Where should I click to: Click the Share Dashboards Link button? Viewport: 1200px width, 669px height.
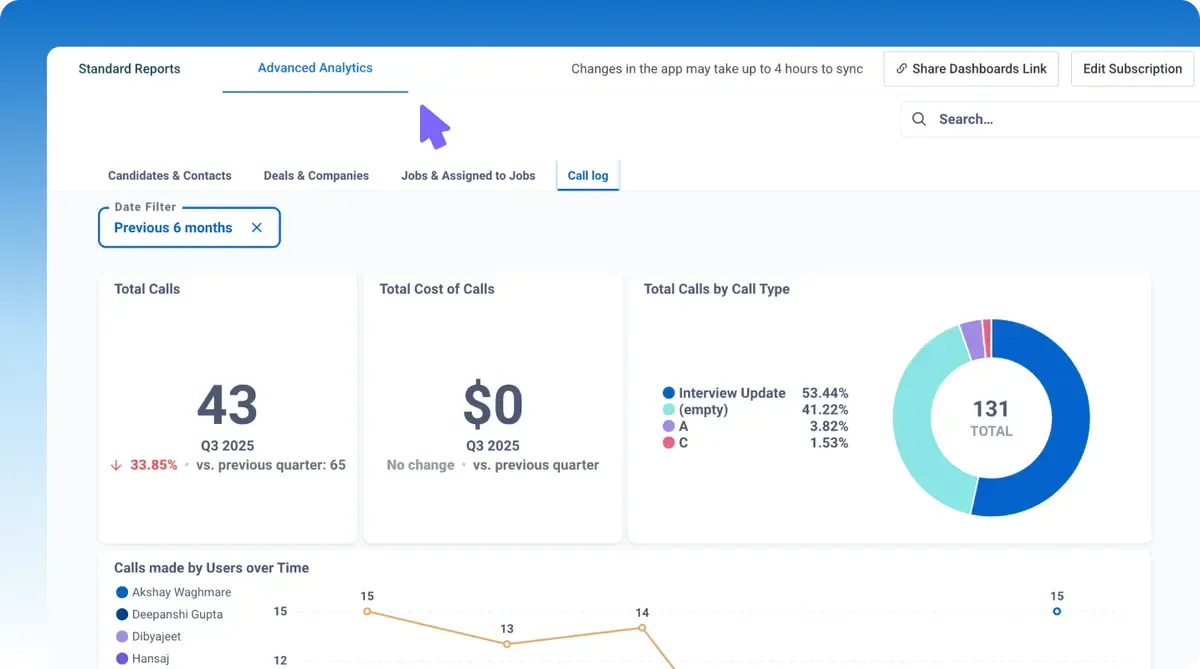(971, 69)
